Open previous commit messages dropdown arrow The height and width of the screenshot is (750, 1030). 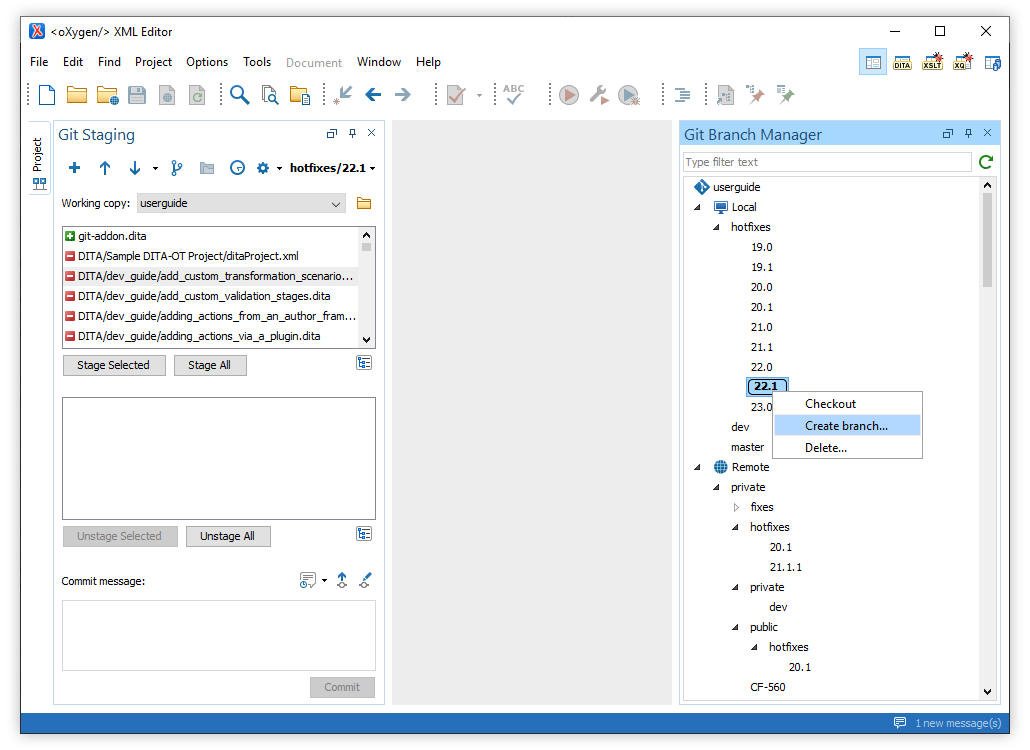tap(325, 581)
